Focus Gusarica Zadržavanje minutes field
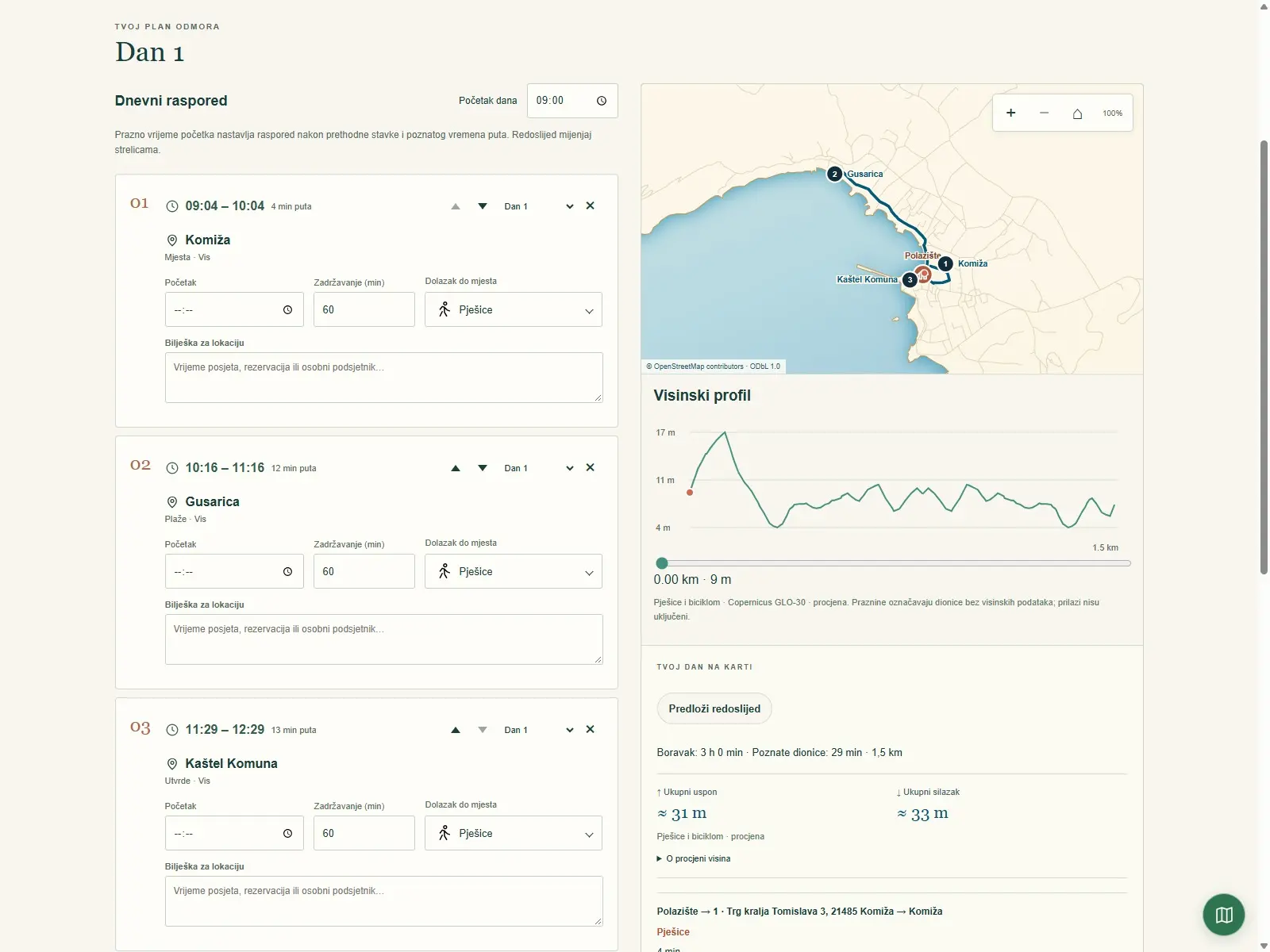The width and height of the screenshot is (1270, 952). coord(364,571)
